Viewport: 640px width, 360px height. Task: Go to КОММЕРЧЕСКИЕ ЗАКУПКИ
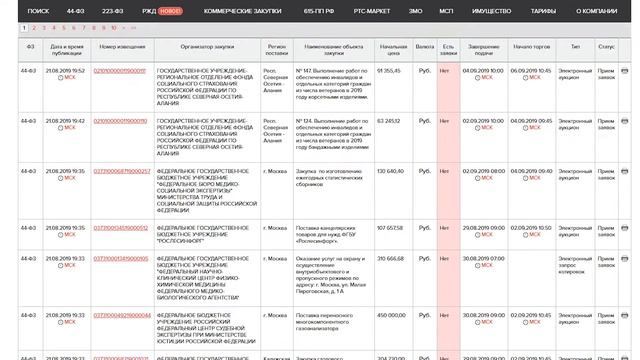click(x=242, y=11)
